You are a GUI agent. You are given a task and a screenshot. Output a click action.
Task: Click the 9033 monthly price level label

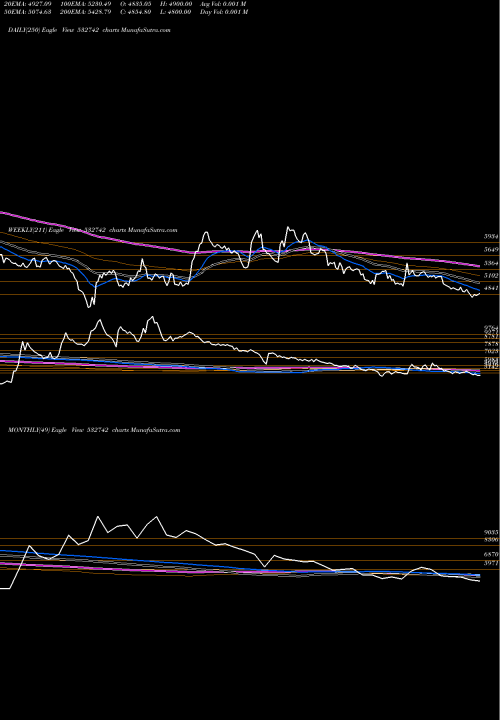click(491, 532)
